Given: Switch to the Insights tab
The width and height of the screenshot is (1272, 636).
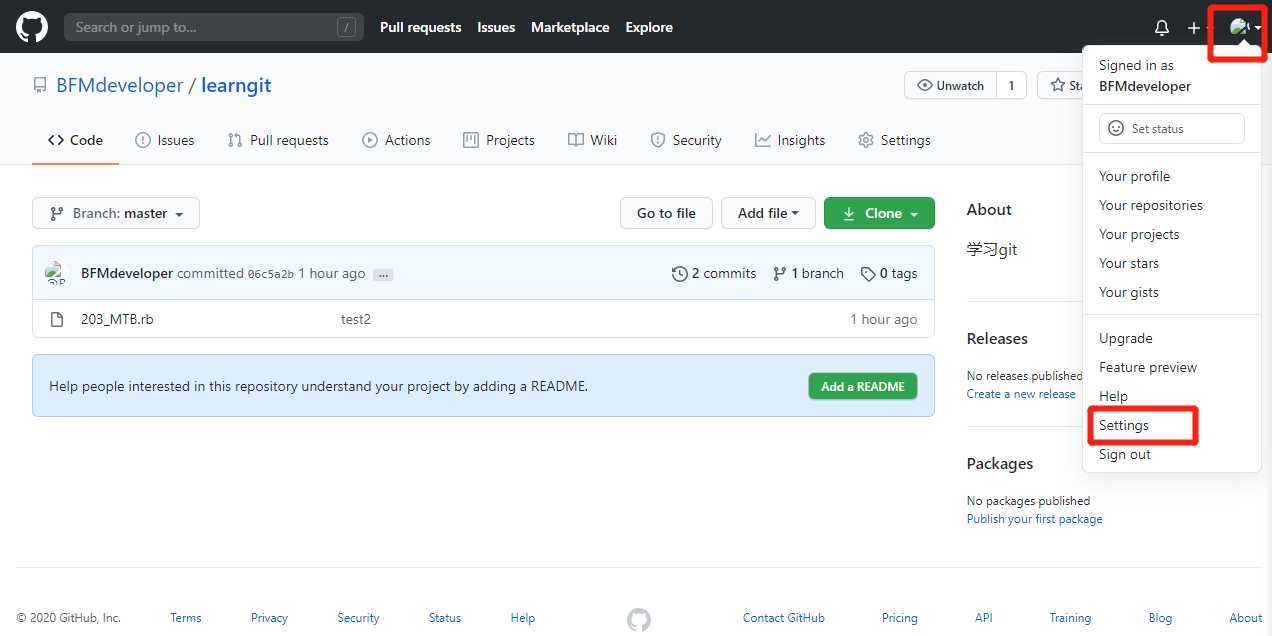Looking at the screenshot, I should [x=790, y=140].
